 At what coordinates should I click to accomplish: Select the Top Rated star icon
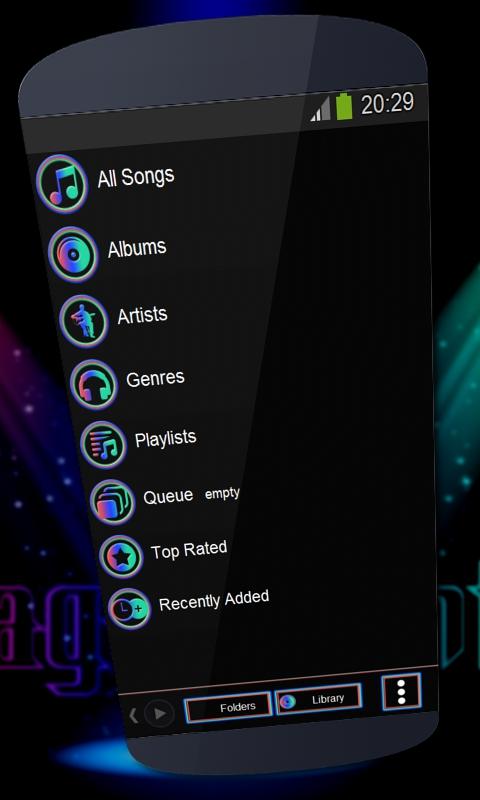click(121, 557)
